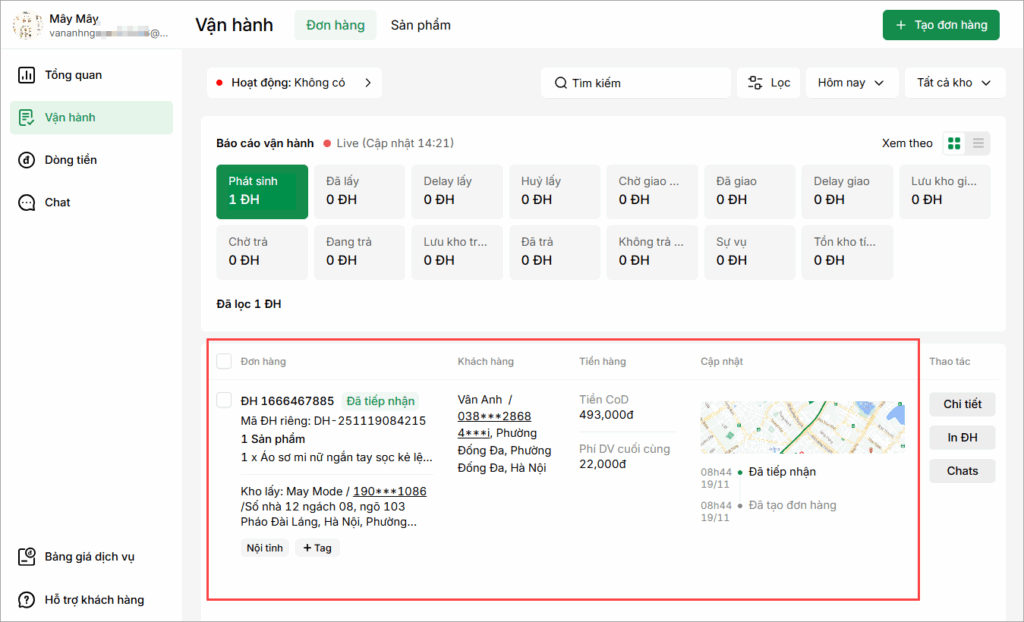Click the Lọc filter icon

(755, 83)
